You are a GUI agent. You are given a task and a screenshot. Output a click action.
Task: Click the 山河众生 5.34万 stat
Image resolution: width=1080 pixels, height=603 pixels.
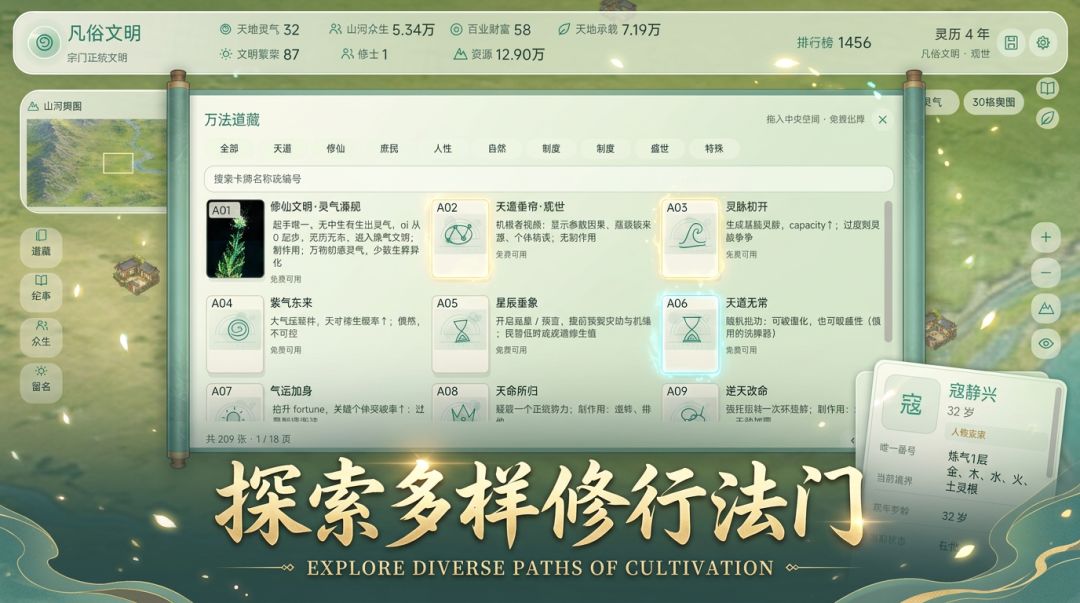[382, 30]
